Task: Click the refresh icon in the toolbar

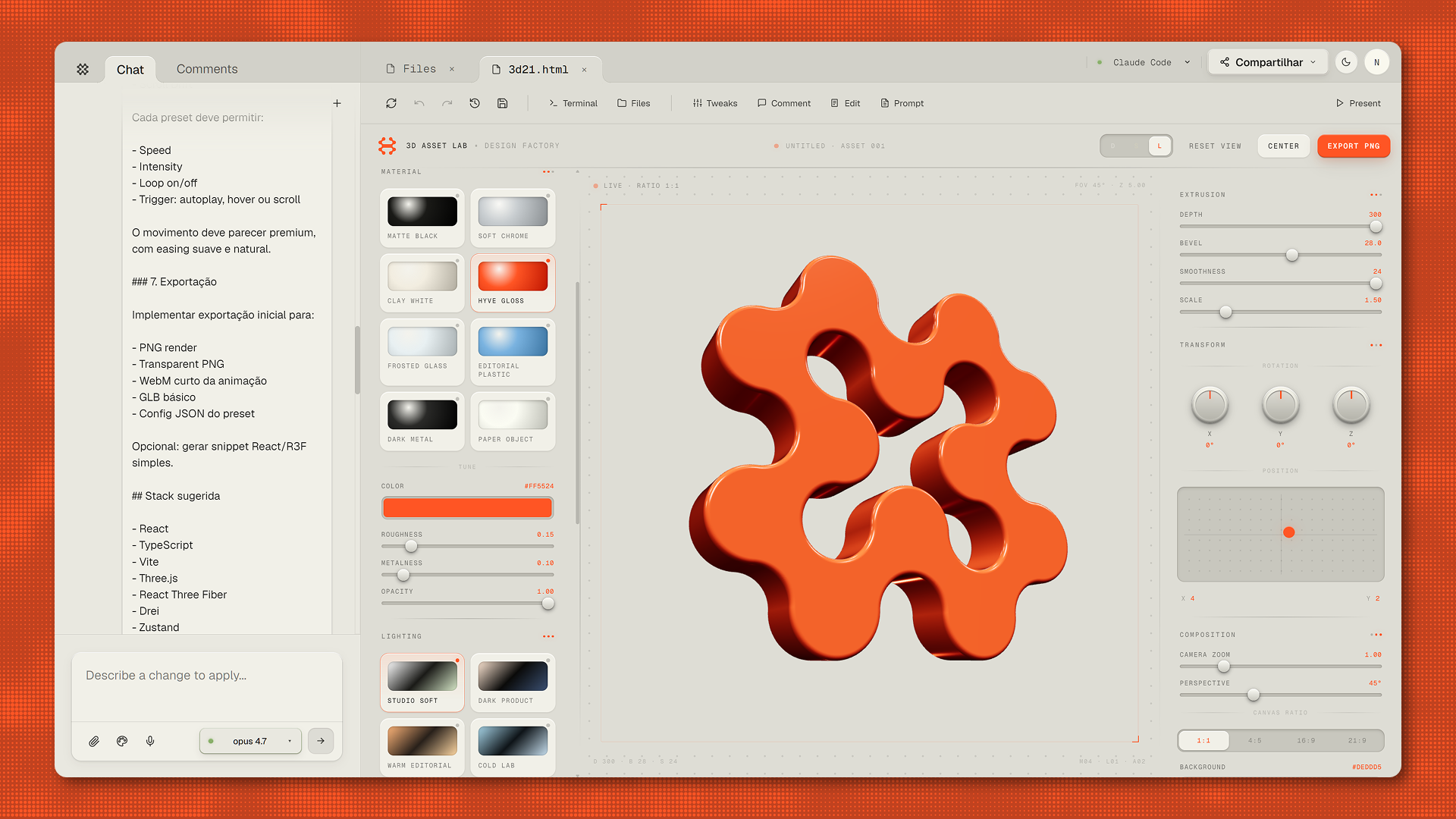Action: [391, 103]
